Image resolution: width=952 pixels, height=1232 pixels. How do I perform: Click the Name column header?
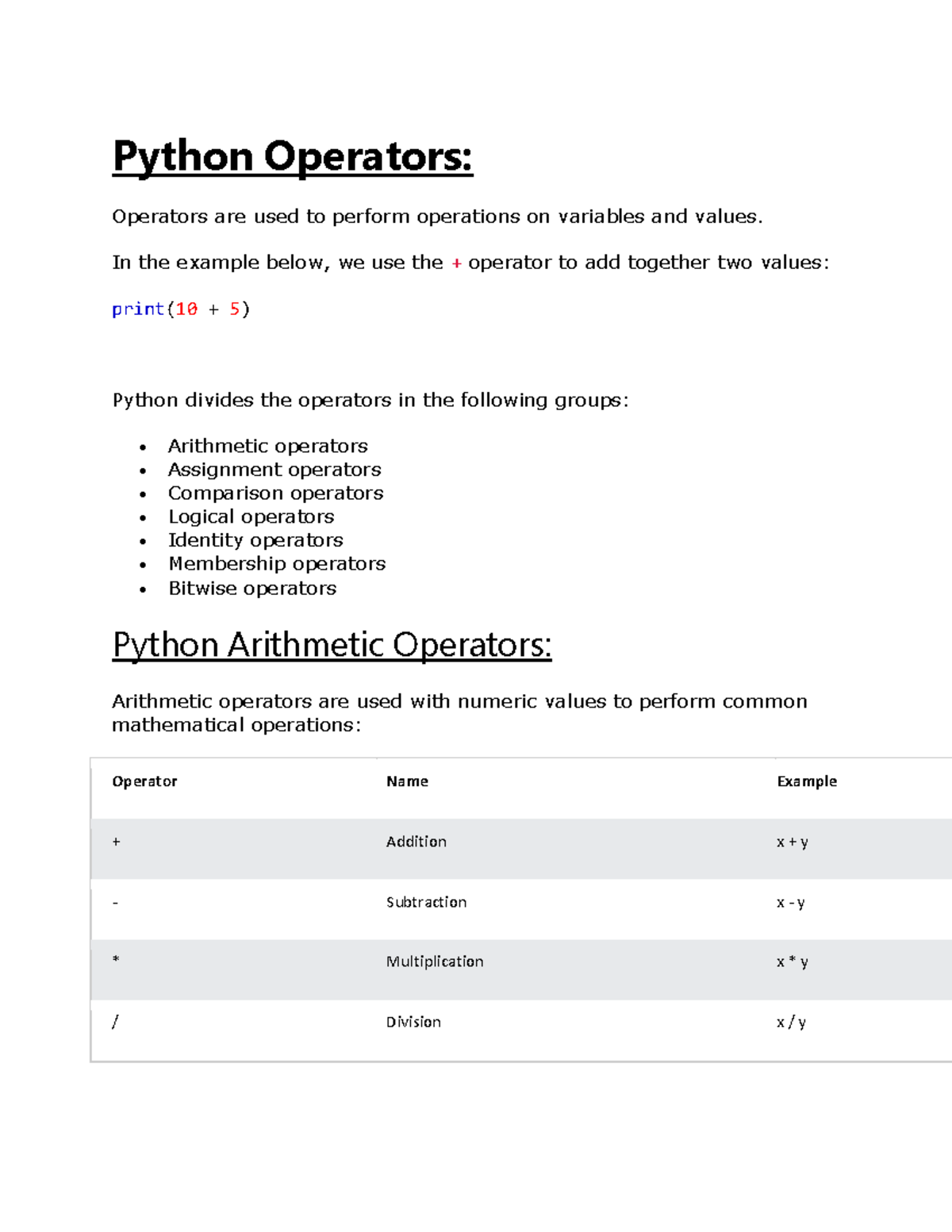coord(406,781)
